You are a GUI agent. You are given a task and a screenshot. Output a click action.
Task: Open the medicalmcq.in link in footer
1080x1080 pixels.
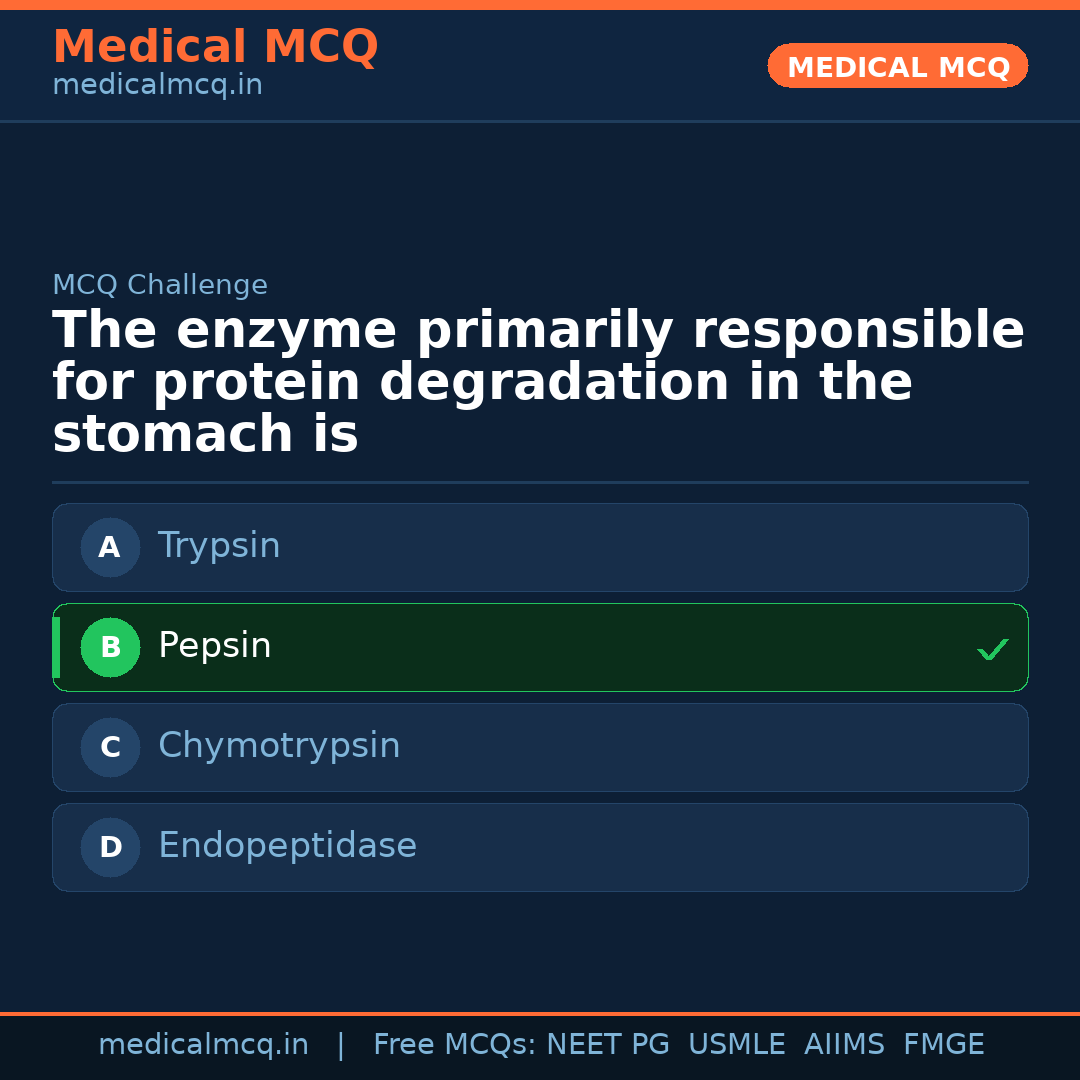[203, 1045]
